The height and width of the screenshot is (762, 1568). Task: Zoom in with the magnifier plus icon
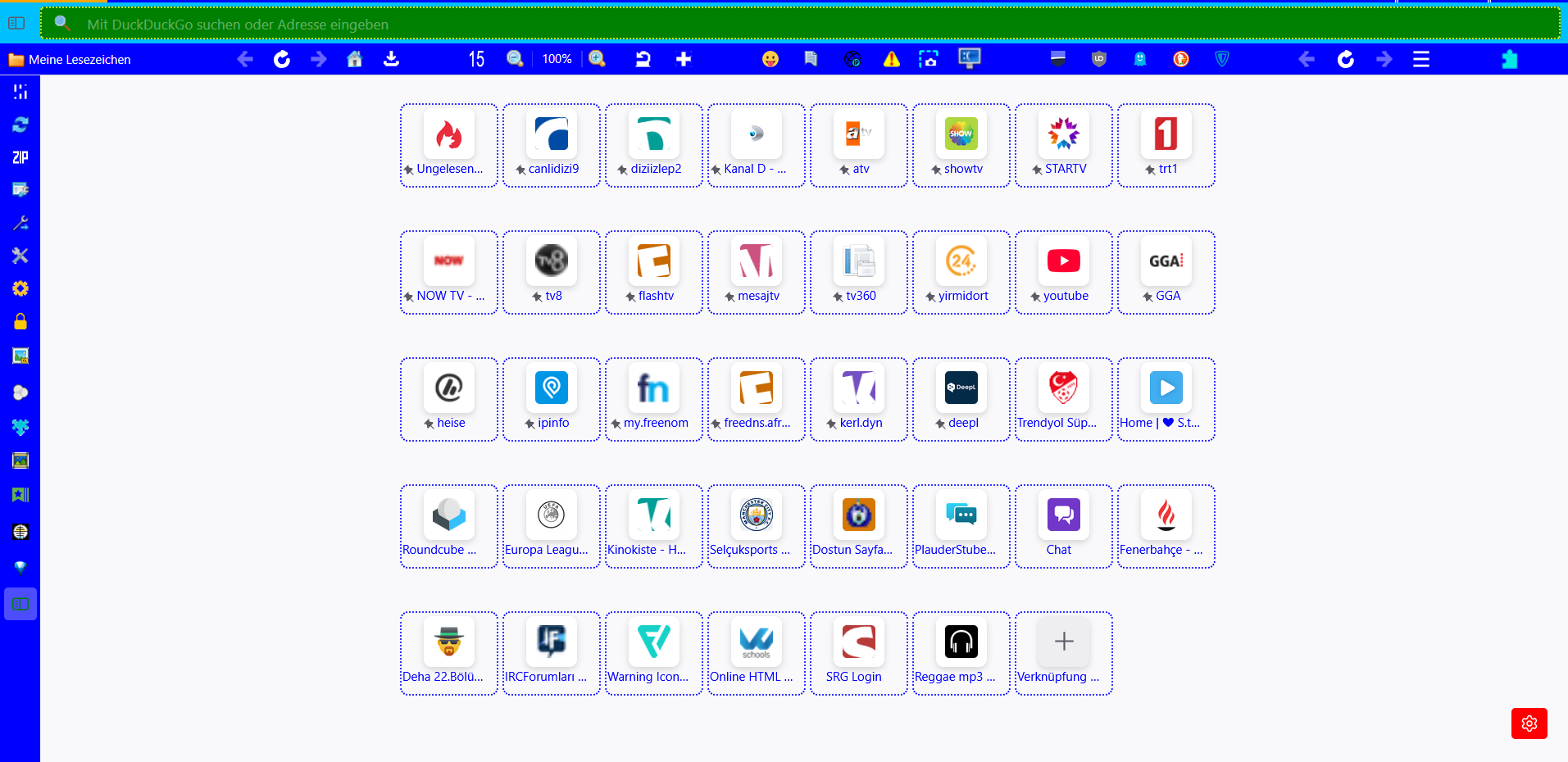[x=597, y=59]
